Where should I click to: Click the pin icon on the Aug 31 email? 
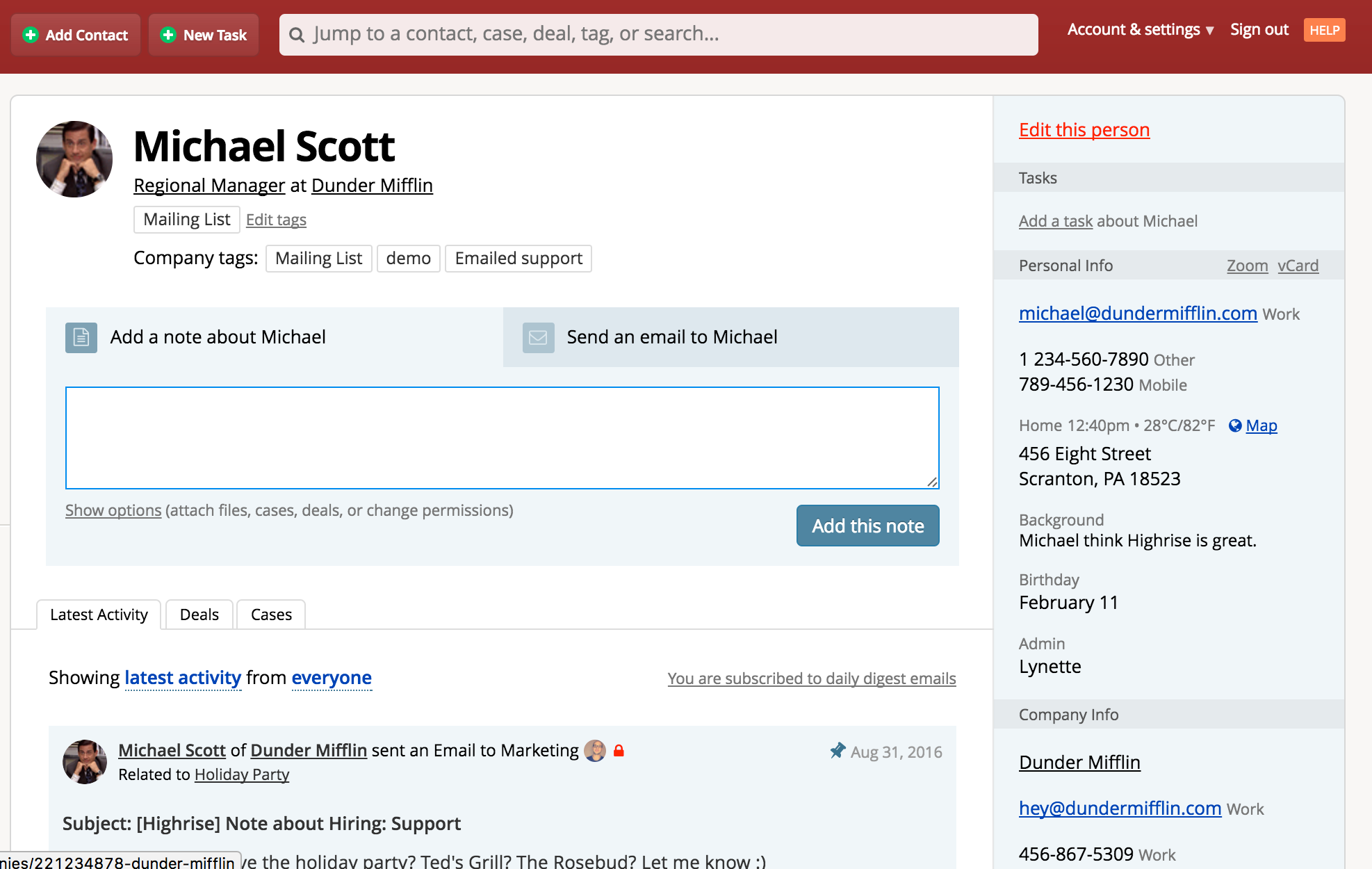[838, 752]
